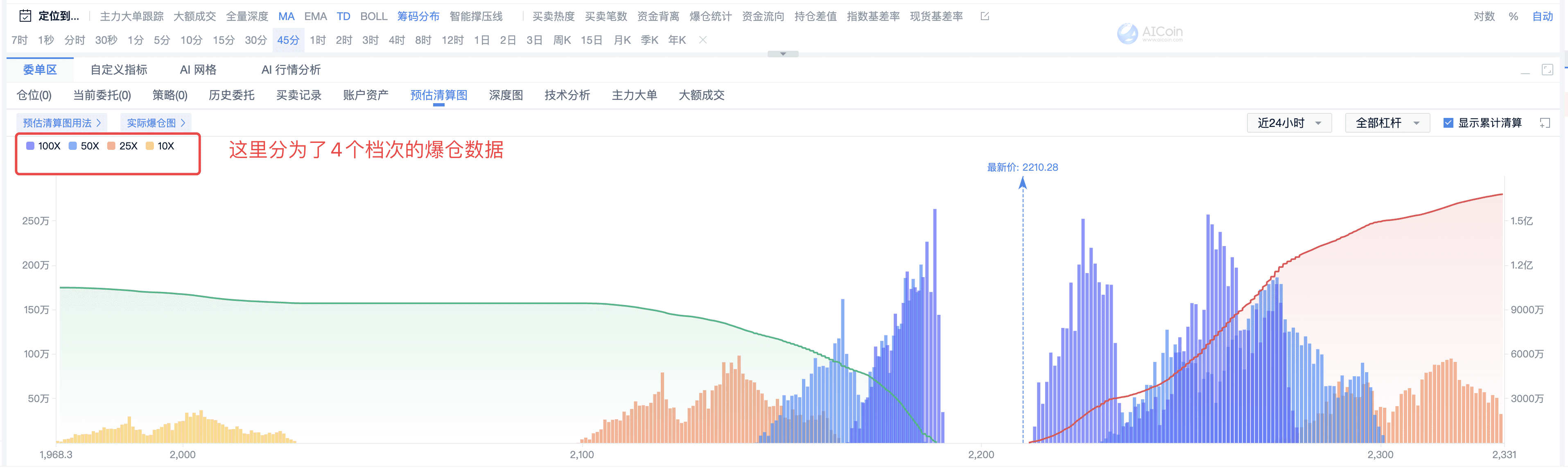
Task: Select the 自动 axis scale mode
Action: [1543, 16]
